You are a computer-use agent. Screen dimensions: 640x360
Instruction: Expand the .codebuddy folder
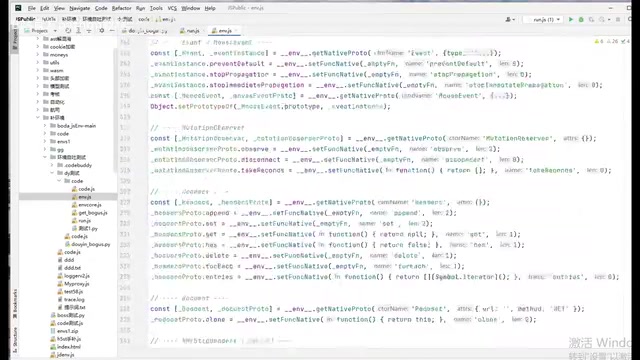52,165
